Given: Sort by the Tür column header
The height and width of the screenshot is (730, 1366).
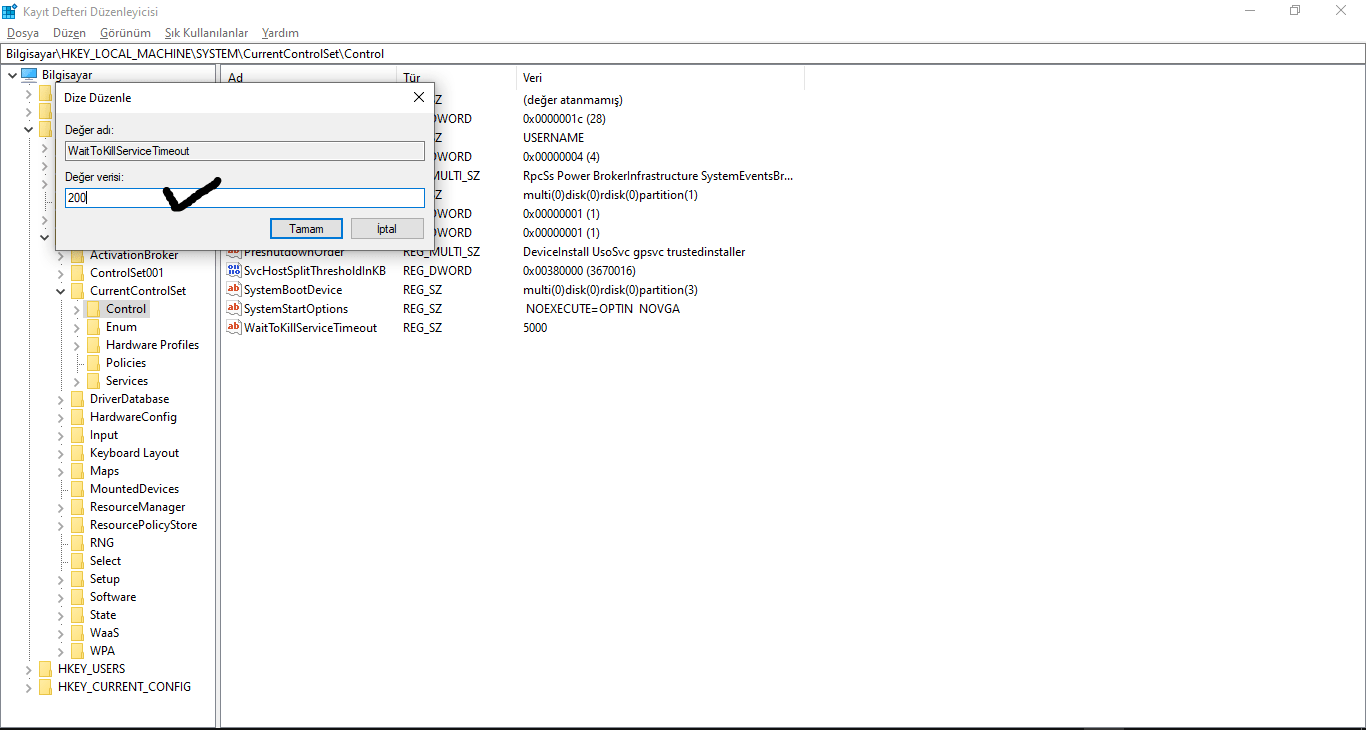Looking at the screenshot, I should pos(456,77).
